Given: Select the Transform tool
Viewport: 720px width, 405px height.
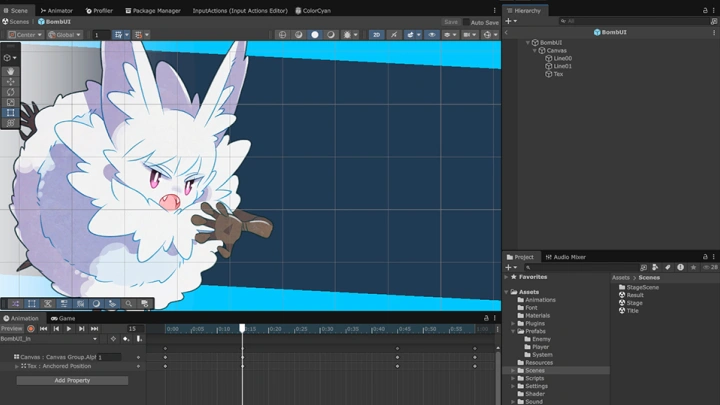Looking at the screenshot, I should coord(11,123).
